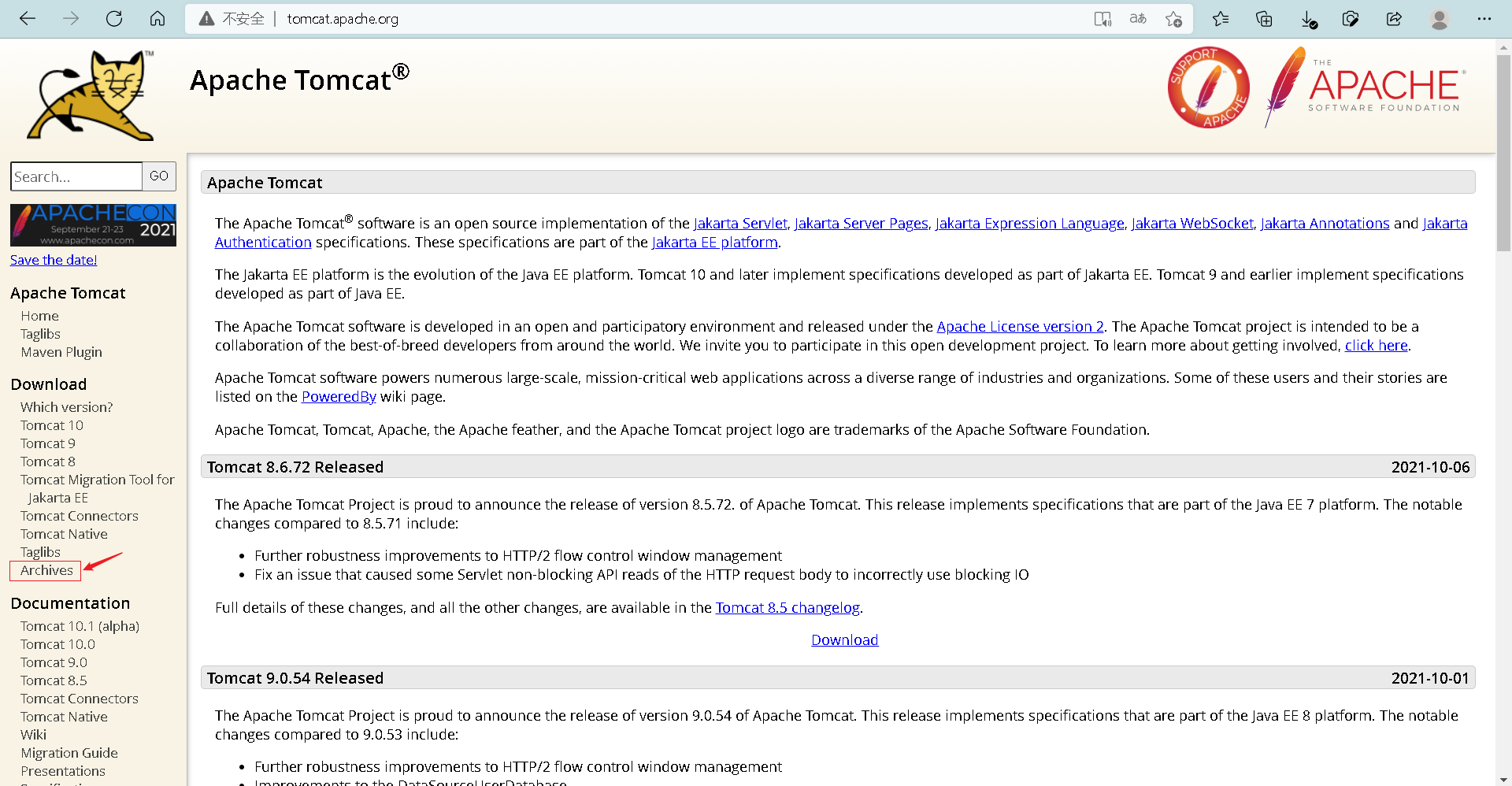The width and height of the screenshot is (1512, 786).
Task: Add this page to favorites with the star
Action: coord(1173,19)
